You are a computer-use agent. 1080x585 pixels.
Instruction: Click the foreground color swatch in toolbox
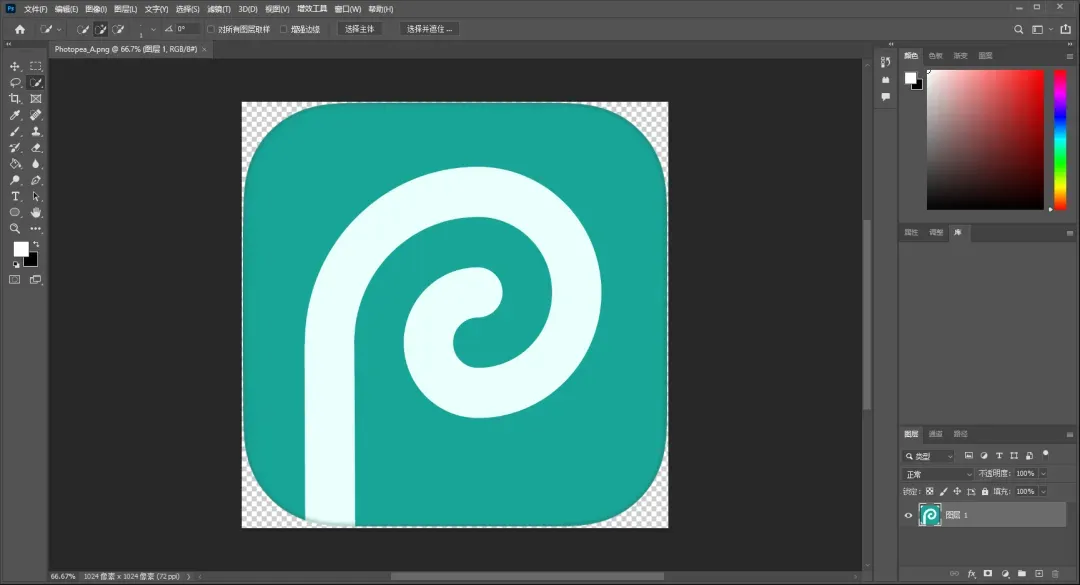[20, 249]
